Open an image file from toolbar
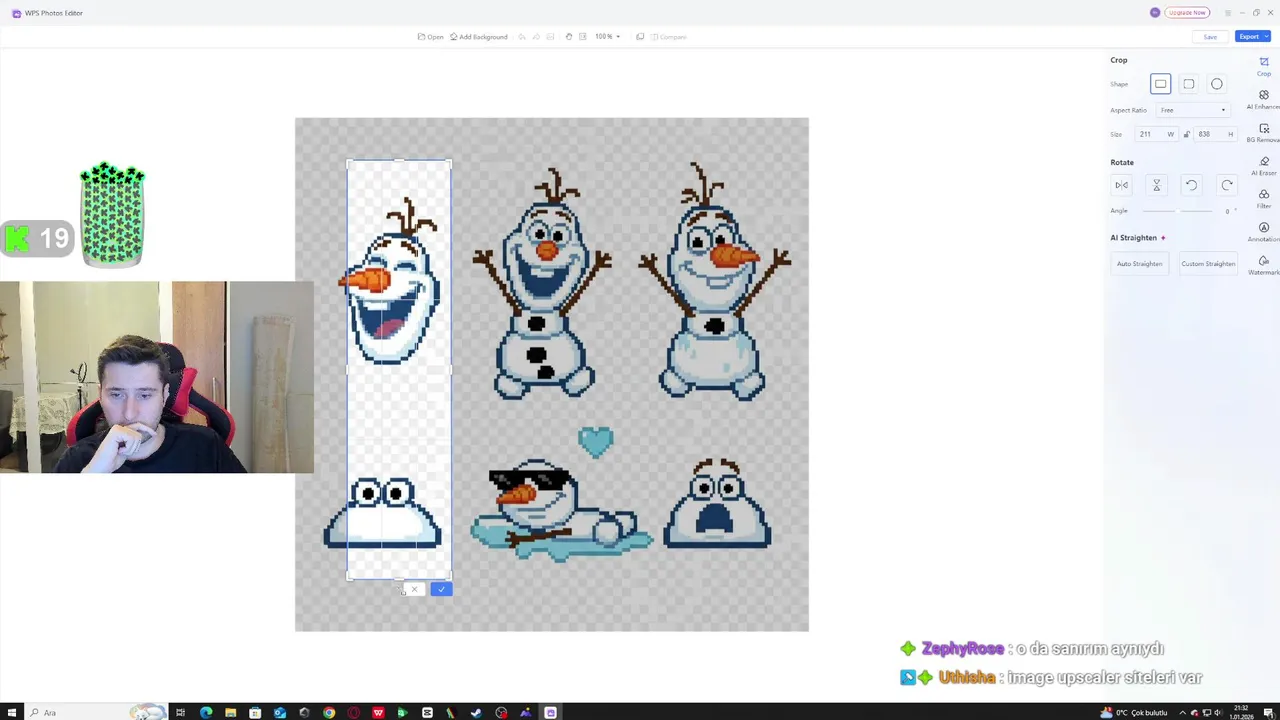This screenshot has width=1280, height=720. point(430,37)
